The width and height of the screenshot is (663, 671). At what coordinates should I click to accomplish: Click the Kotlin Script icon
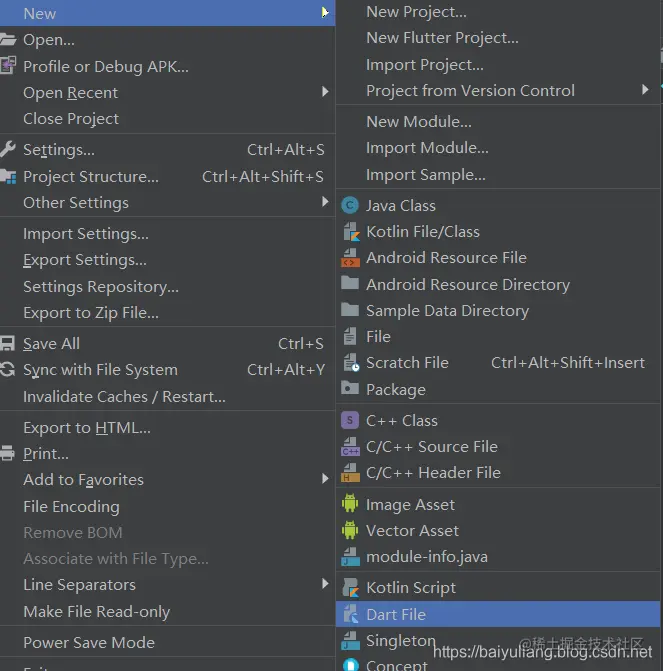pyautogui.click(x=351, y=588)
